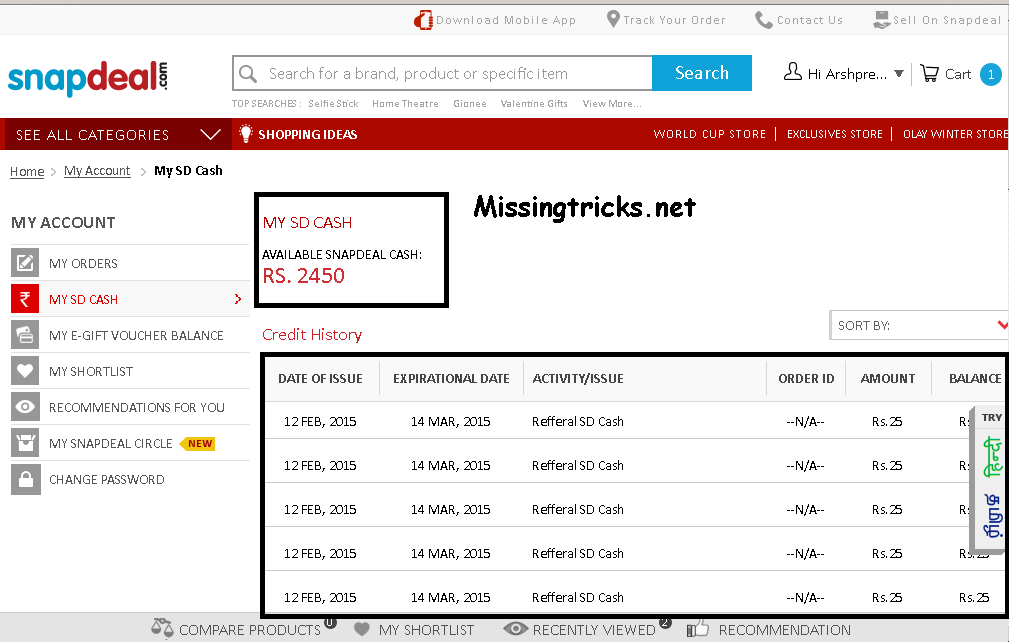Click the NEW badge on Snapdeal Circle
The image size is (1009, 642).
click(x=198, y=443)
